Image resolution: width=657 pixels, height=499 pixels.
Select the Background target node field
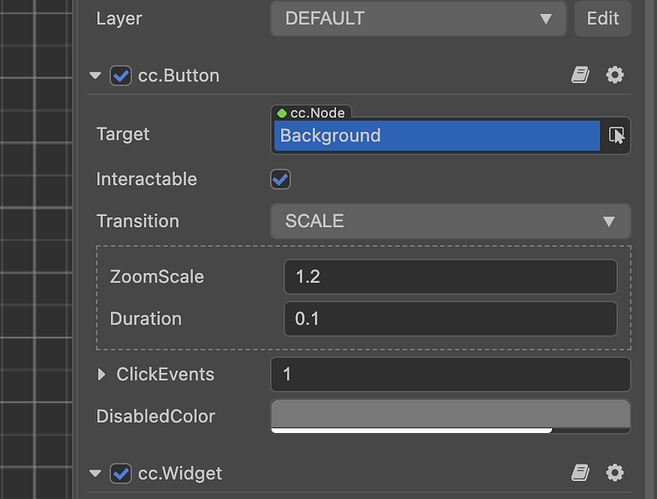point(436,136)
